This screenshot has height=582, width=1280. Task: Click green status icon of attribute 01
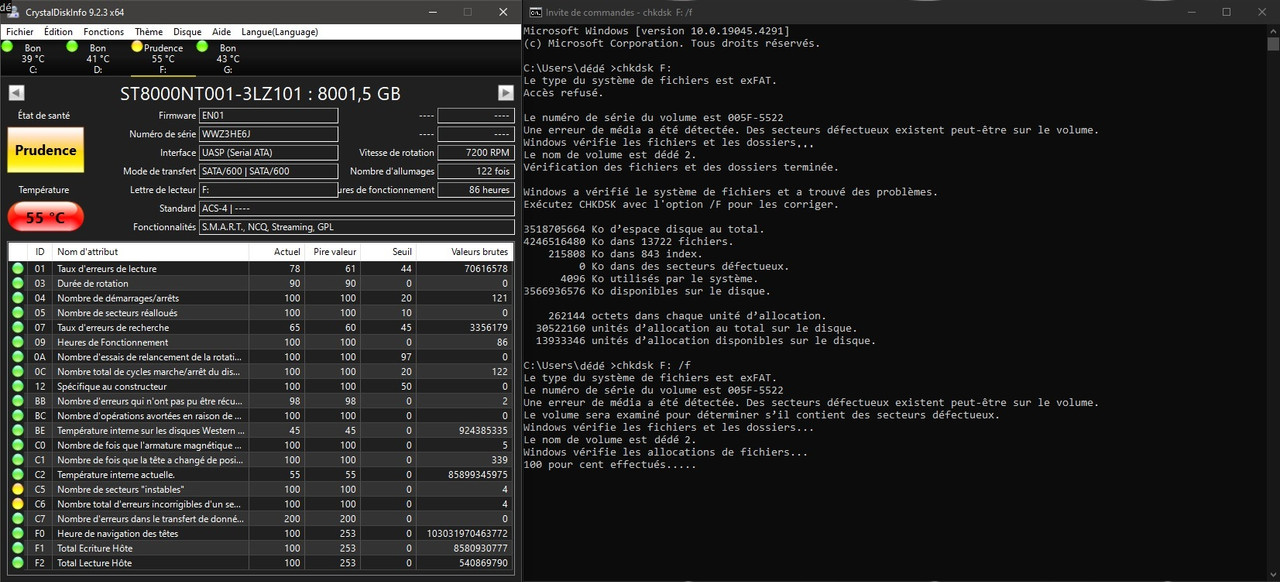click(18, 268)
